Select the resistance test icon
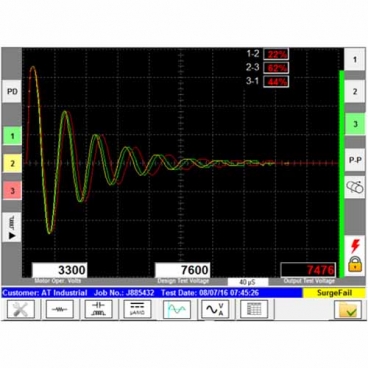Viewport: 368px width, 368px height. (x=60, y=309)
